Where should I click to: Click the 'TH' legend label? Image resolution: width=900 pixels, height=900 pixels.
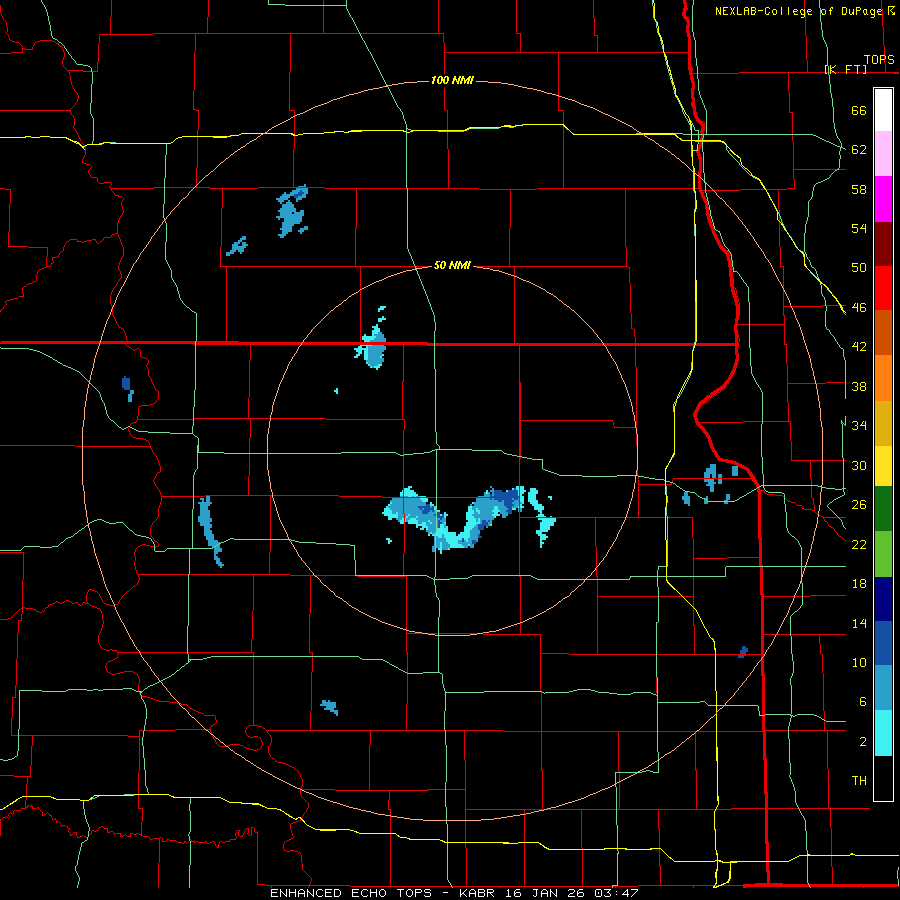[x=859, y=781]
